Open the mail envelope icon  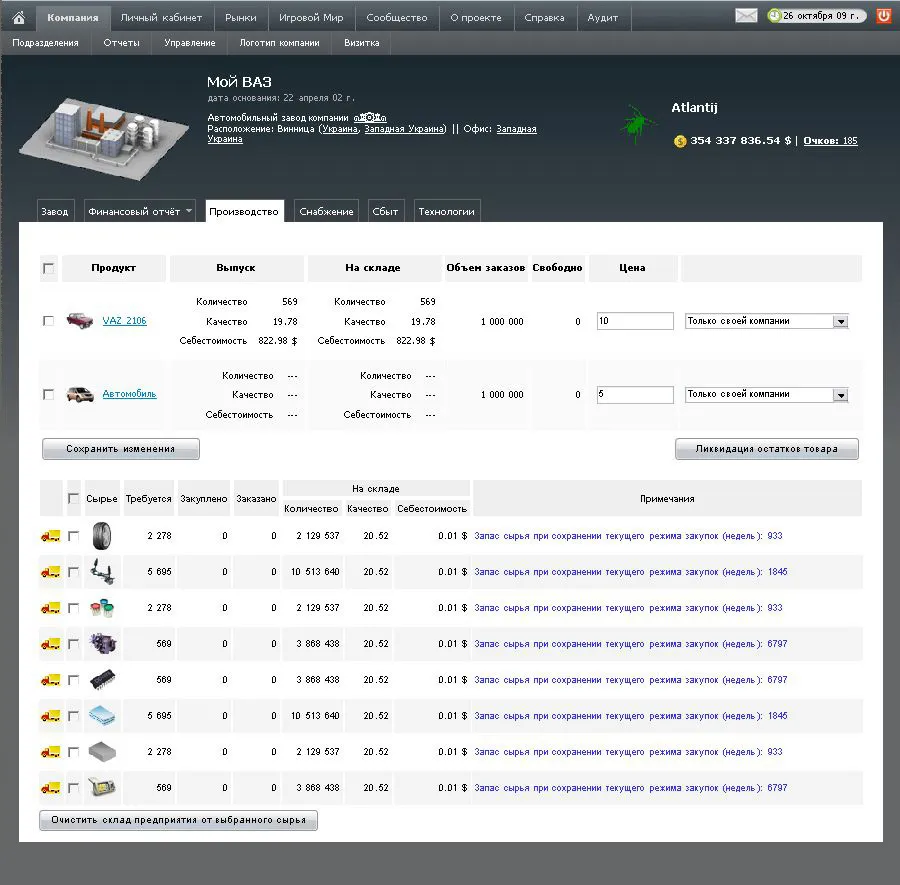[746, 16]
